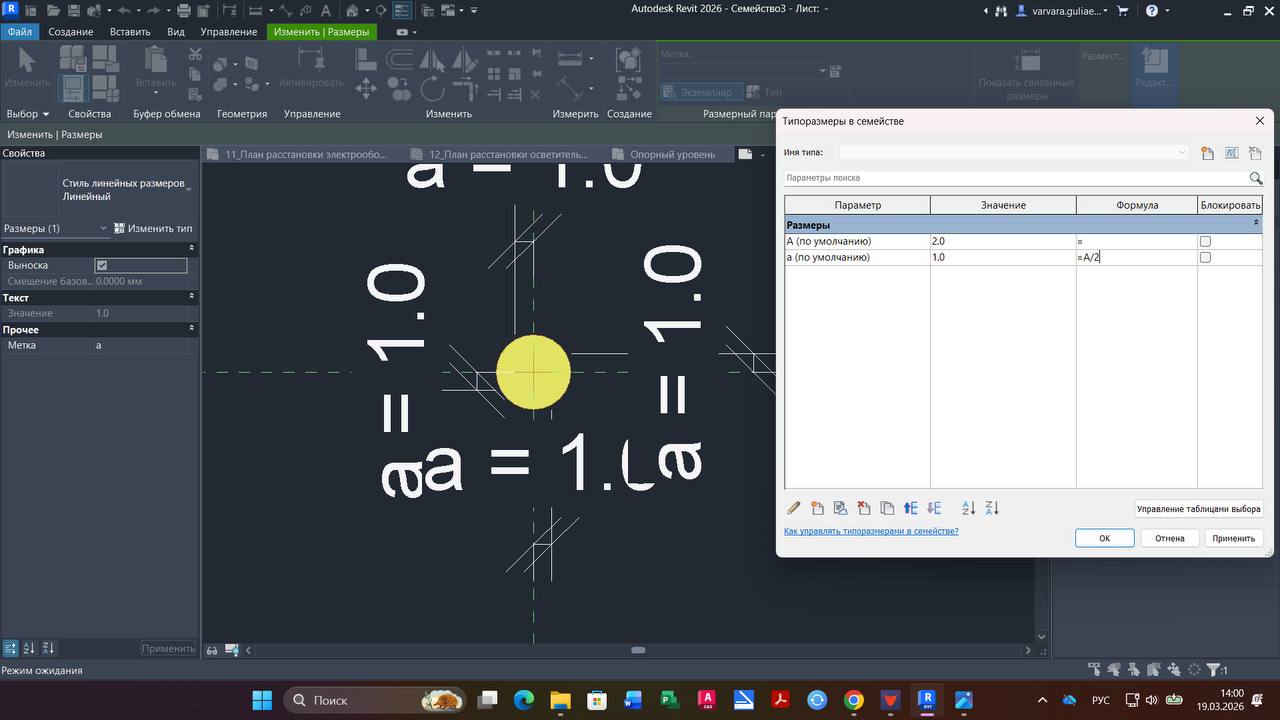
Task: Click the Delete Parameter icon with red X
Action: pyautogui.click(x=864, y=508)
